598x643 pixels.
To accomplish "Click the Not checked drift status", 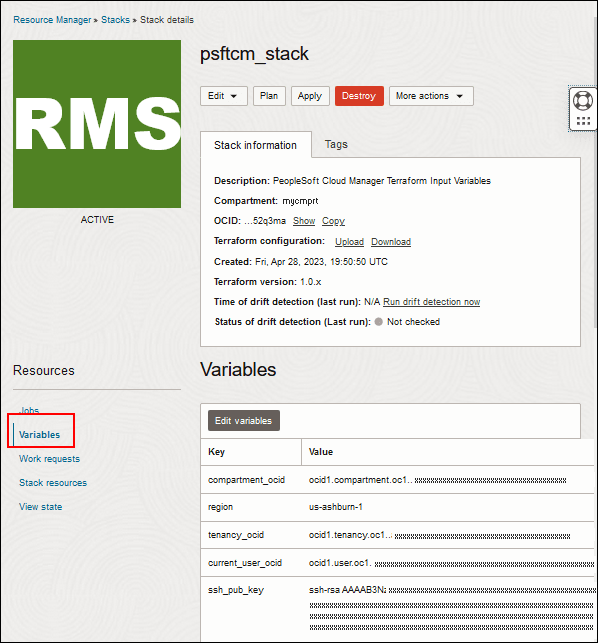I will 413,322.
